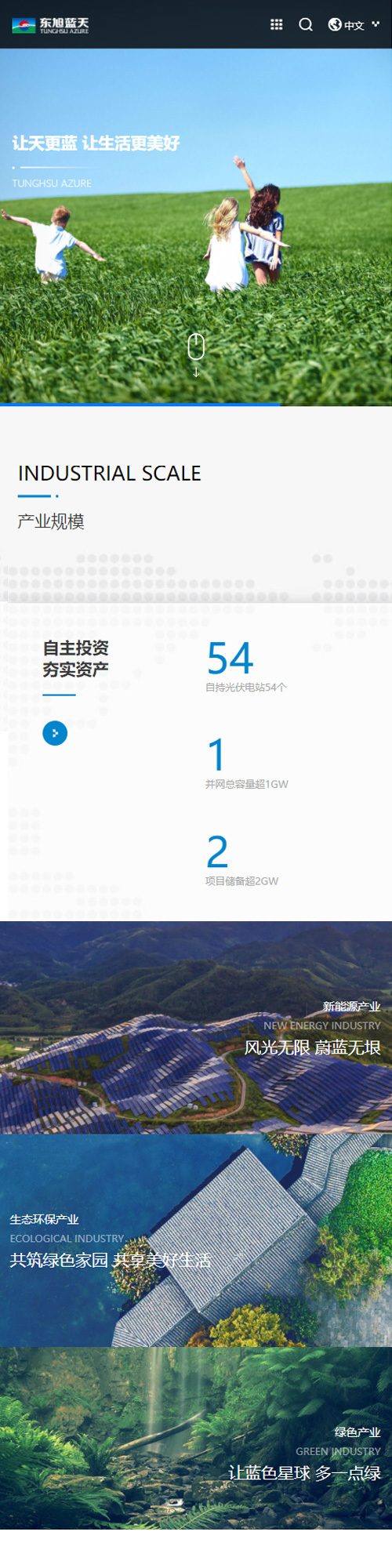Image resolution: width=392 pixels, height=1568 pixels.
Task: Open the 绿色产业 section title
Action: [x=358, y=1432]
